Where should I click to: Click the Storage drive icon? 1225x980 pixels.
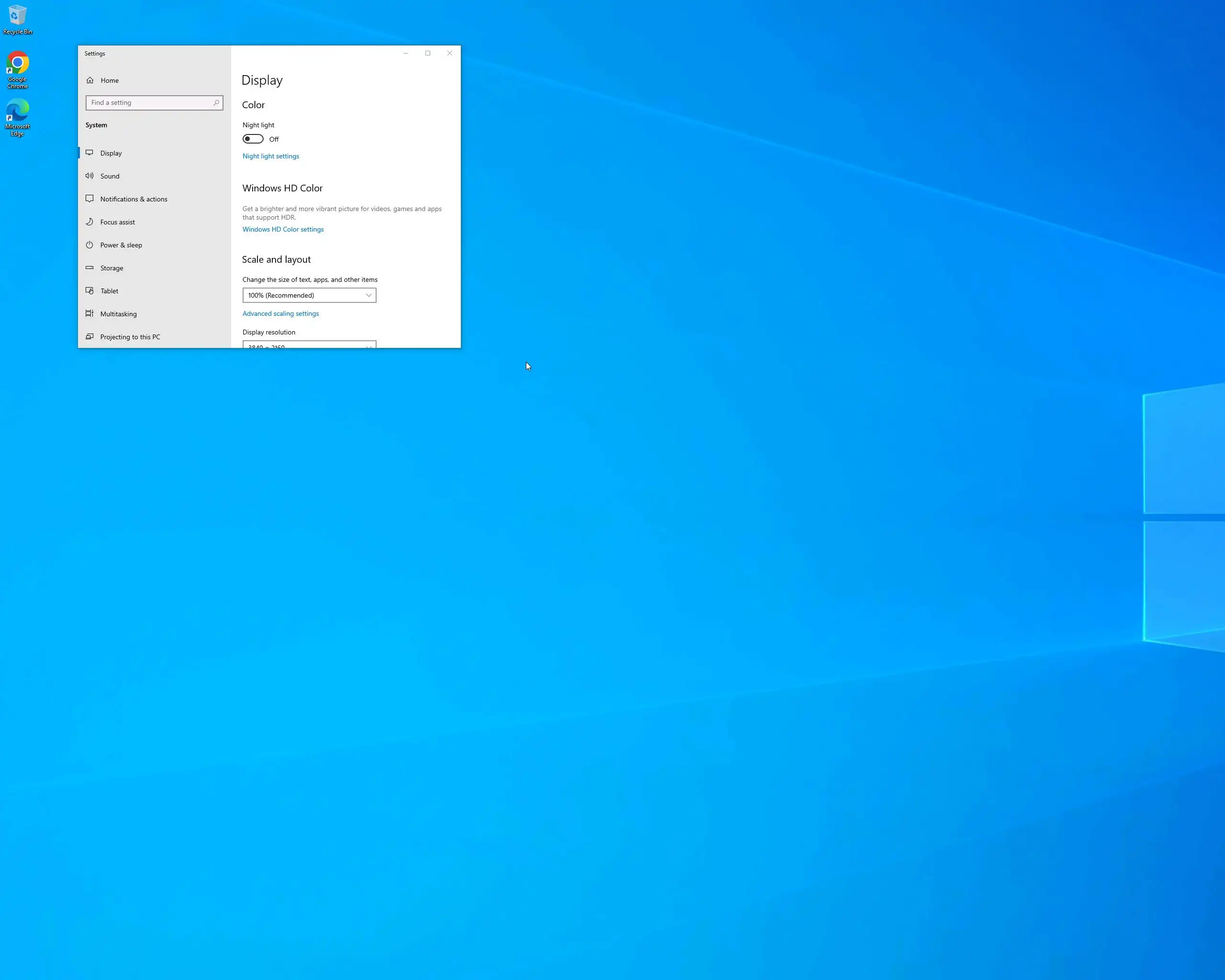pyautogui.click(x=89, y=267)
